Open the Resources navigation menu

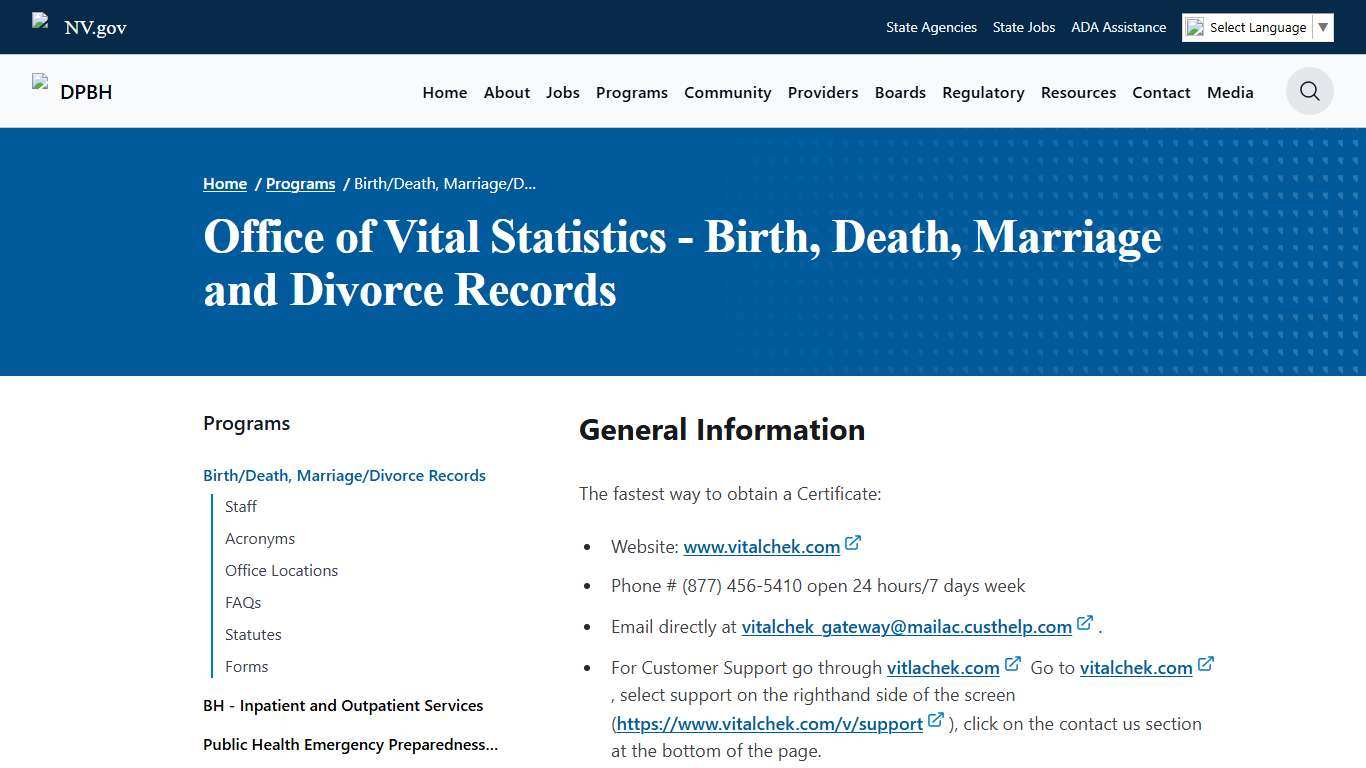tap(1078, 92)
